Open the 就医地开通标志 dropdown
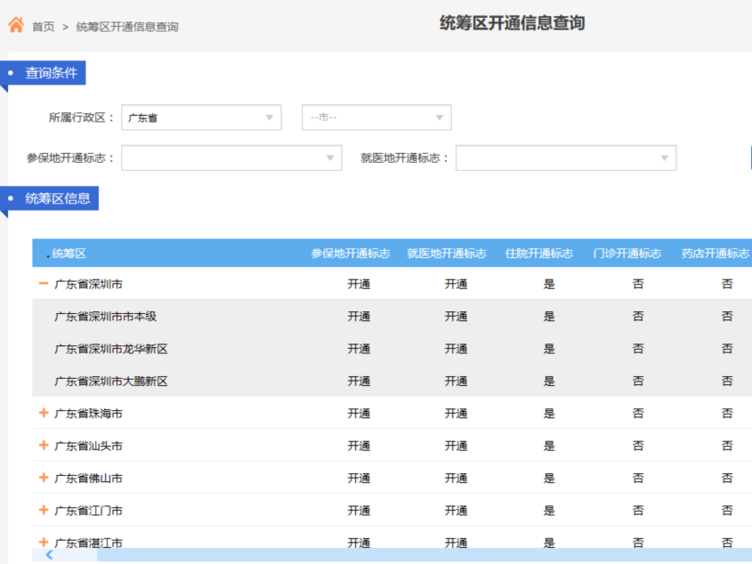The height and width of the screenshot is (564, 752). 565,158
